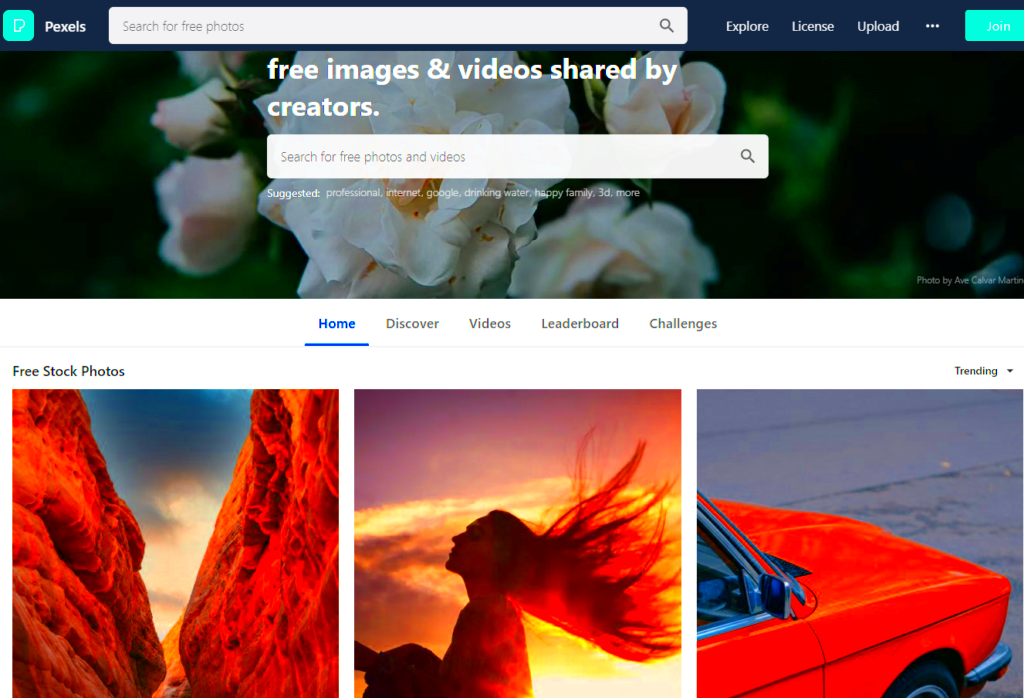The height and width of the screenshot is (698, 1024).
Task: Click the Explore option in the navigation bar
Action: click(747, 26)
